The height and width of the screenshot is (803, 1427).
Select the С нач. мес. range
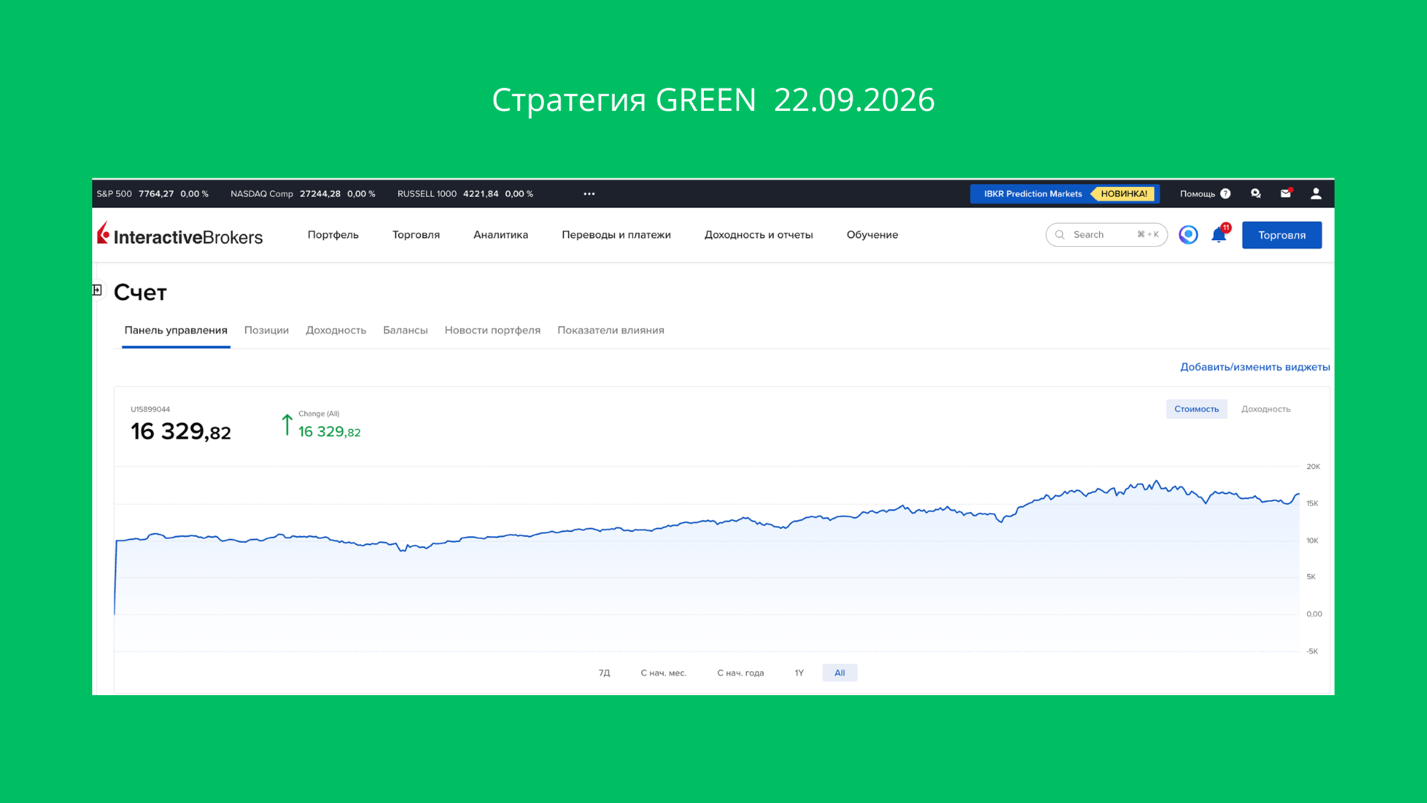click(663, 673)
